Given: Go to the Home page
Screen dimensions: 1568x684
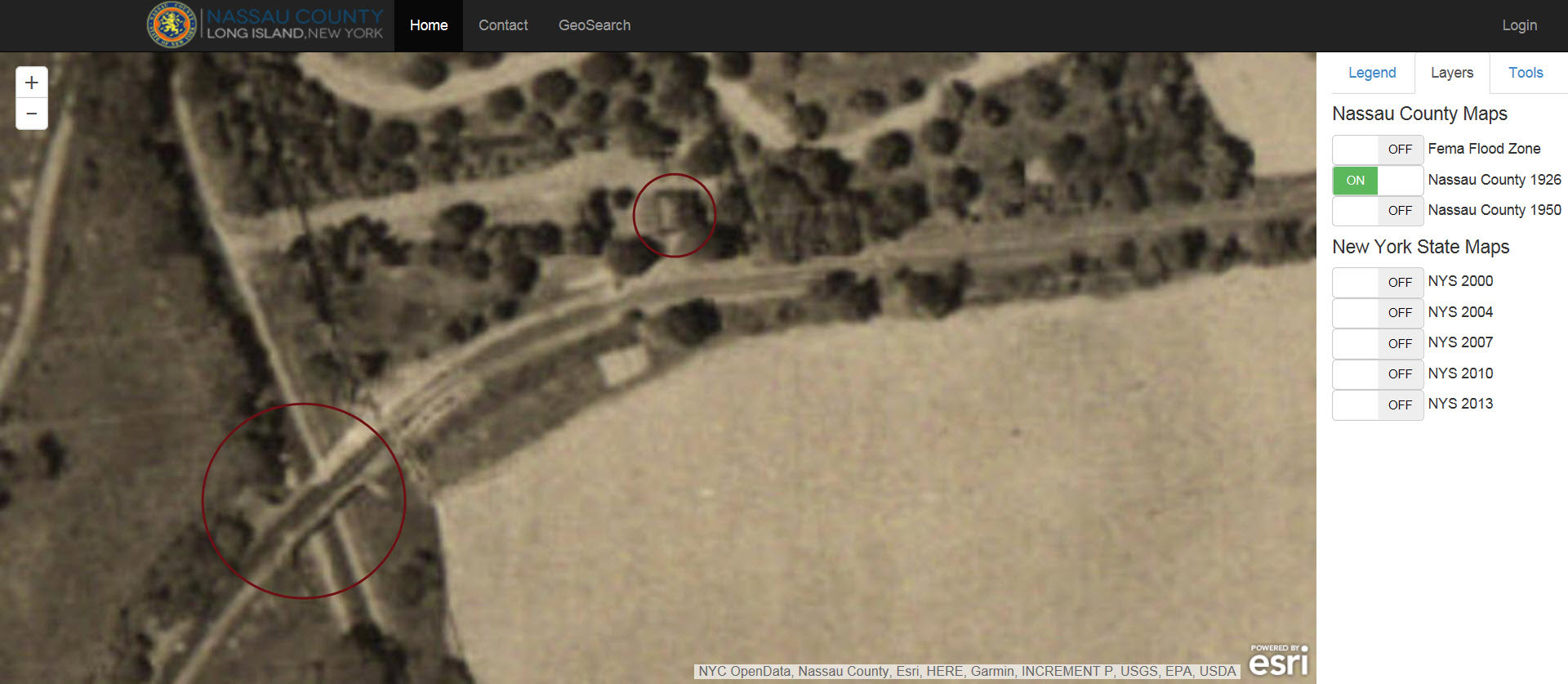Looking at the screenshot, I should click(428, 25).
